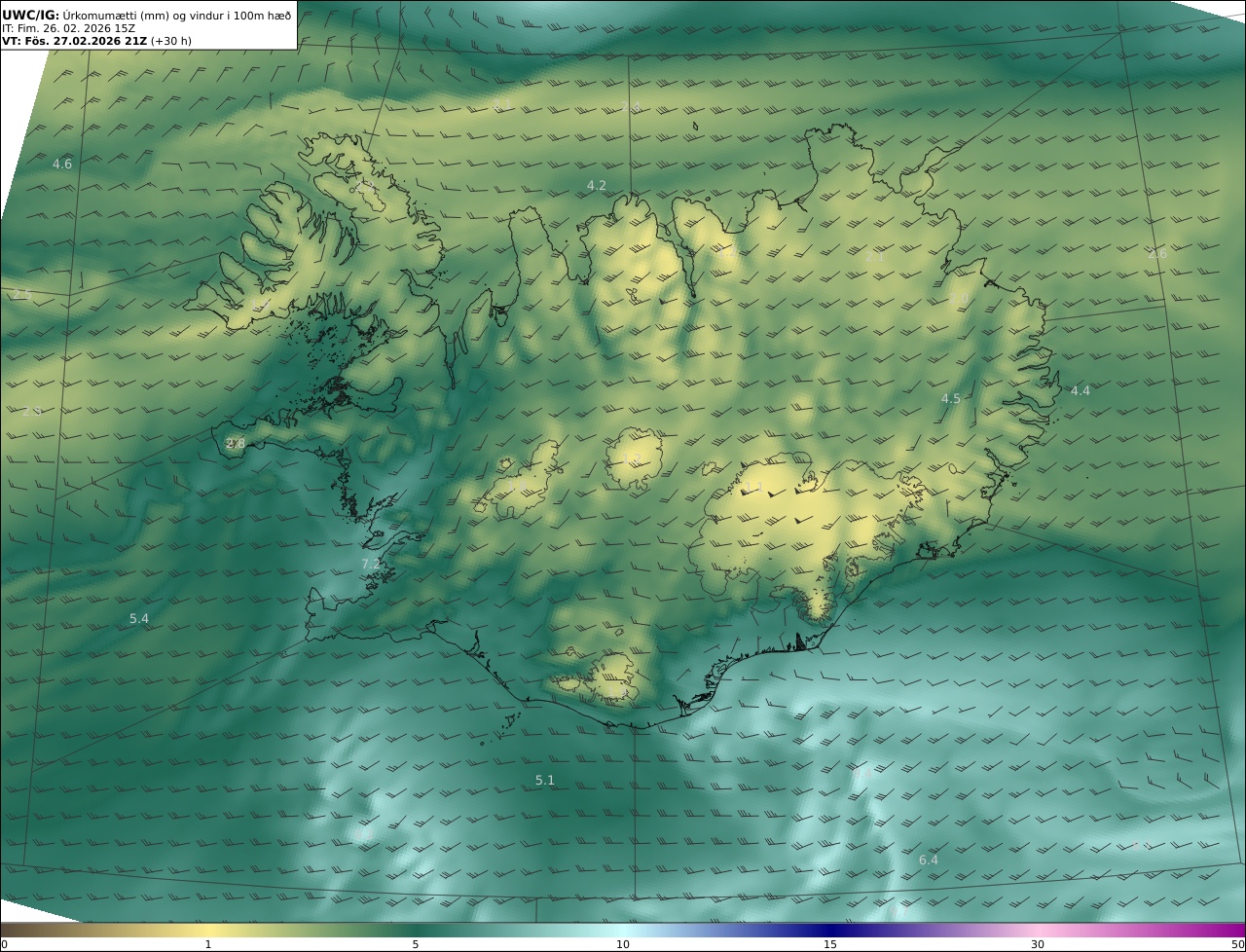Click the colorbar tick label 50
This screenshot has height=952, width=1246.
[x=1238, y=944]
